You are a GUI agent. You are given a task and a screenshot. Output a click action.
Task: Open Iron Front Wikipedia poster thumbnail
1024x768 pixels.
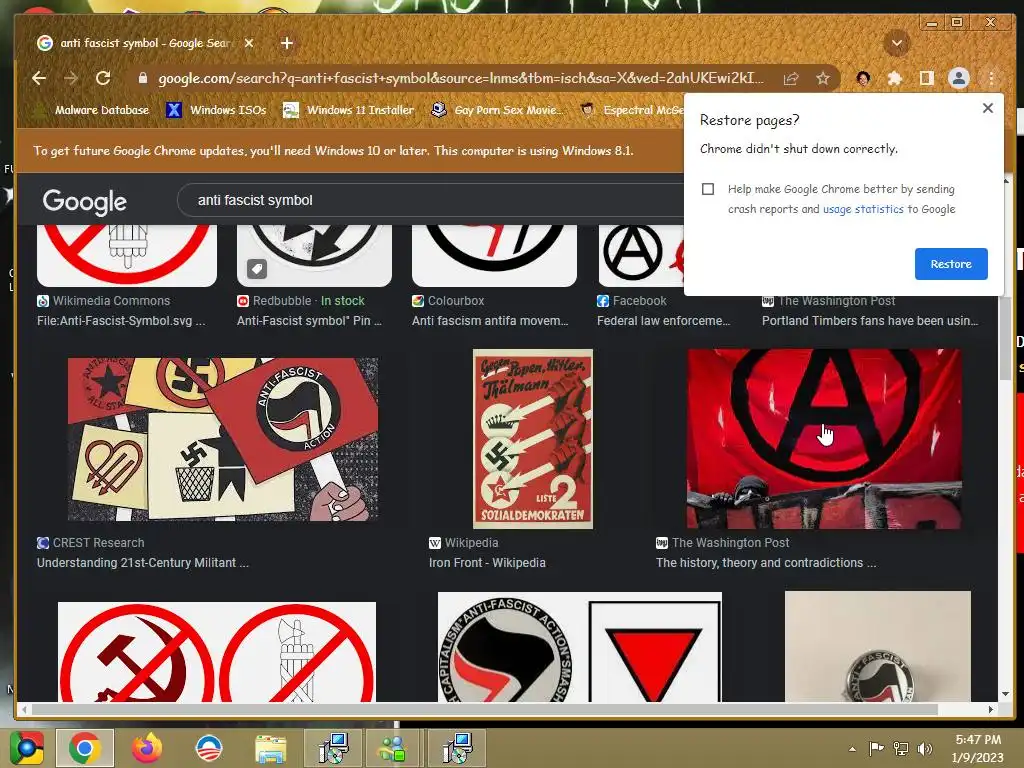pyautogui.click(x=533, y=439)
